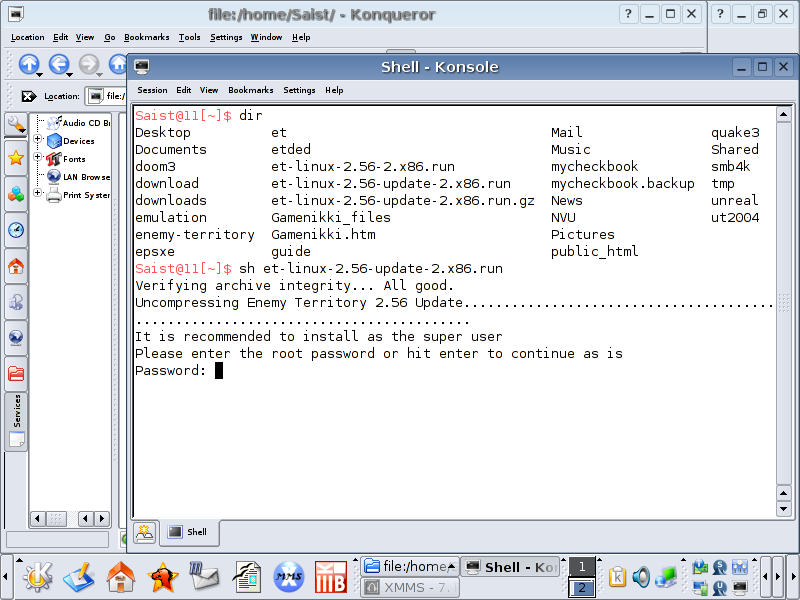
Task: Switch to XMMS in the taskbar
Action: [408, 588]
